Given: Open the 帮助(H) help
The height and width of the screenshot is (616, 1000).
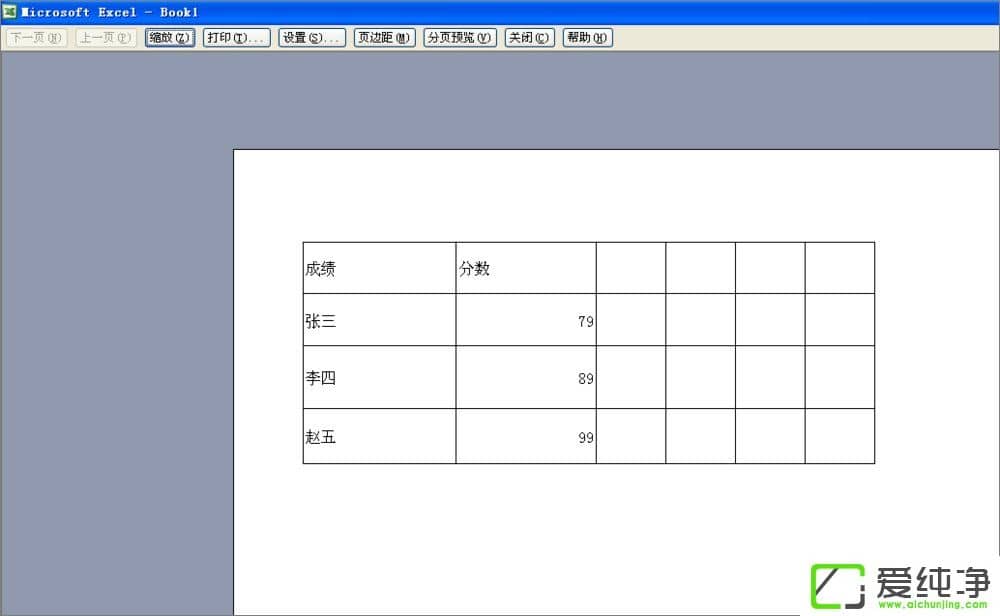Looking at the screenshot, I should pyautogui.click(x=587, y=37).
